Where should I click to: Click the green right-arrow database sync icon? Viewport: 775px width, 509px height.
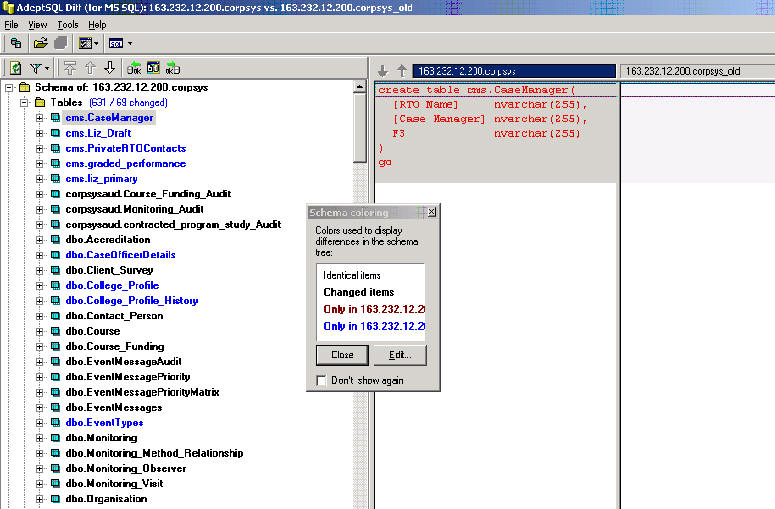pyautogui.click(x=173, y=68)
